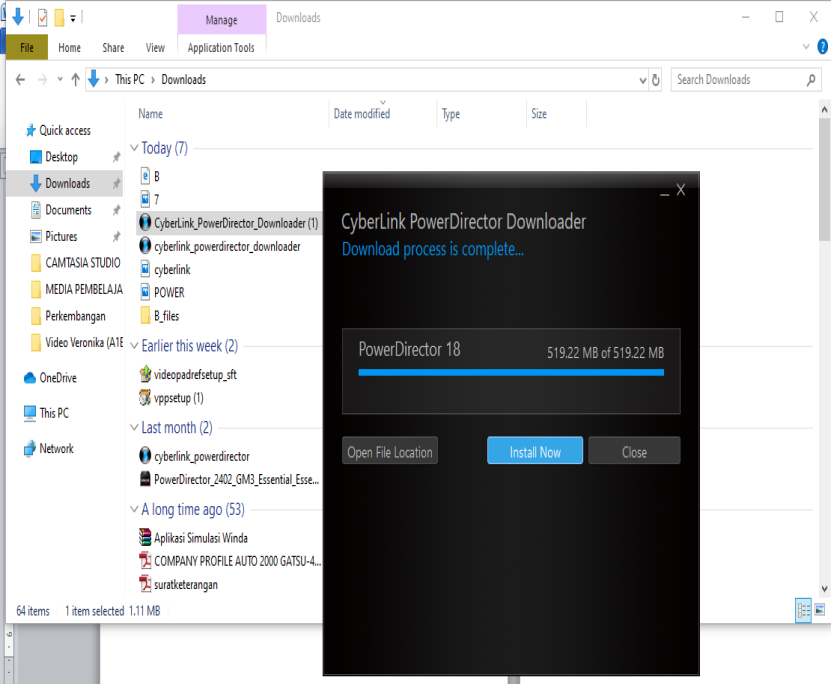Select Desktop in the navigation pane
The height and width of the screenshot is (684, 831).
click(61, 157)
